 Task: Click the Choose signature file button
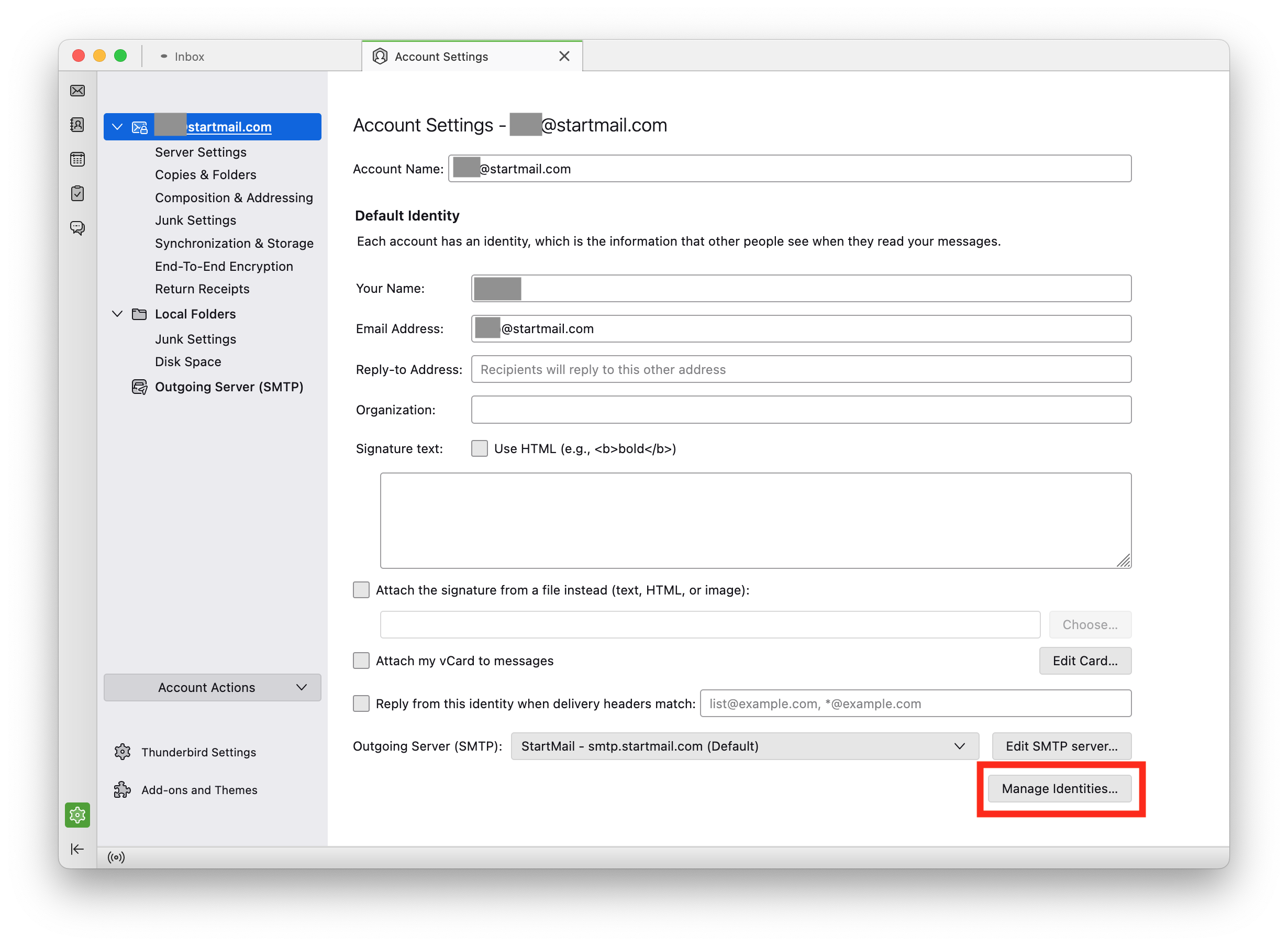[1091, 625]
